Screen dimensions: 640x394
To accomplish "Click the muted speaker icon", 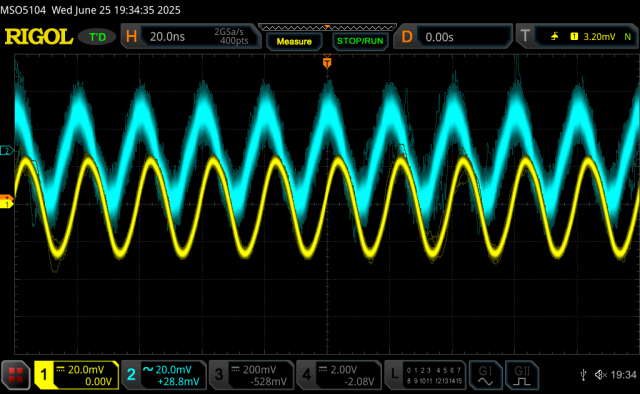I will pos(601,374).
